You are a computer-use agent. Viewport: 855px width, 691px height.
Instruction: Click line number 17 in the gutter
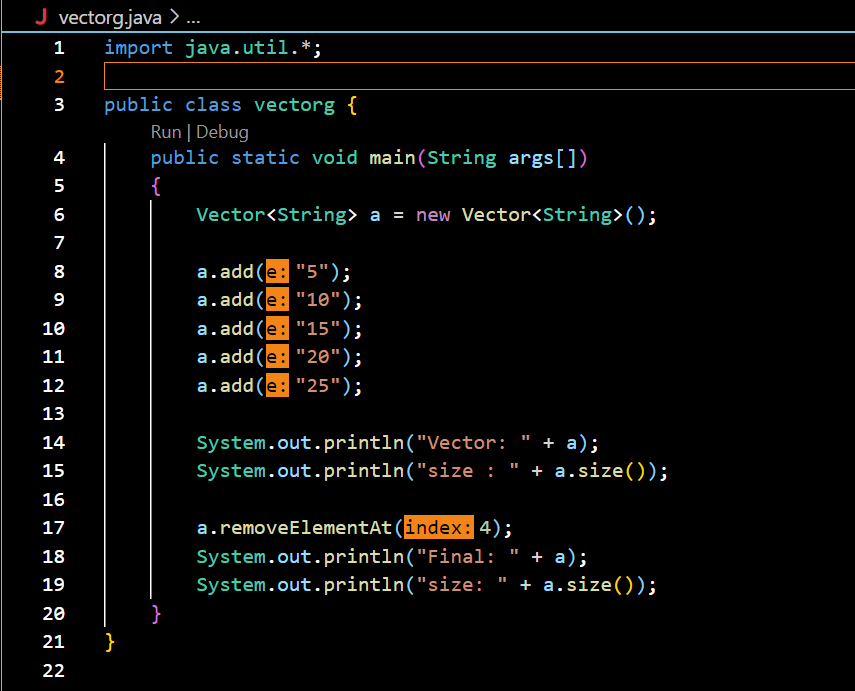[53, 527]
